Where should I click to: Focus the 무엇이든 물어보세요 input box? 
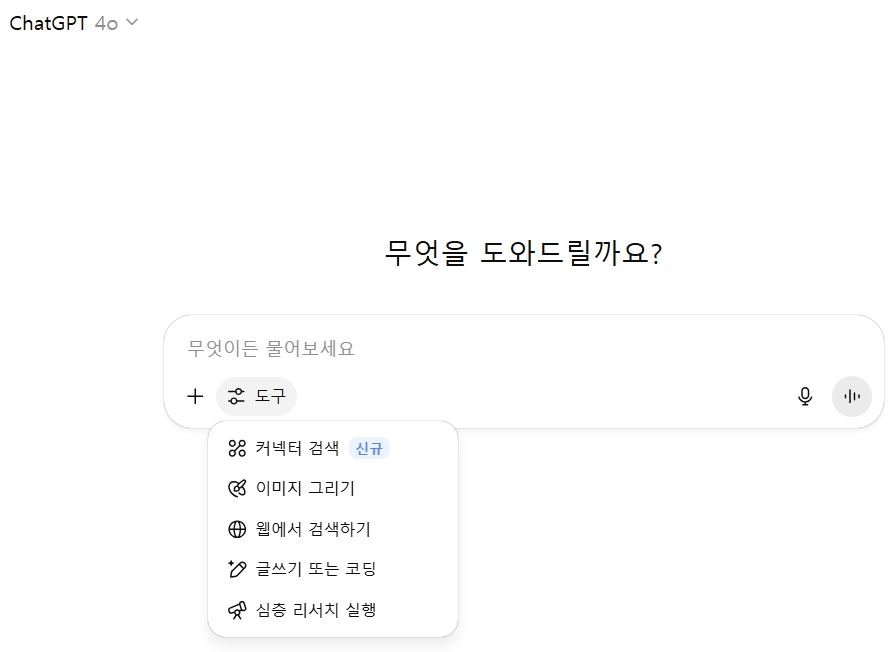(x=524, y=348)
